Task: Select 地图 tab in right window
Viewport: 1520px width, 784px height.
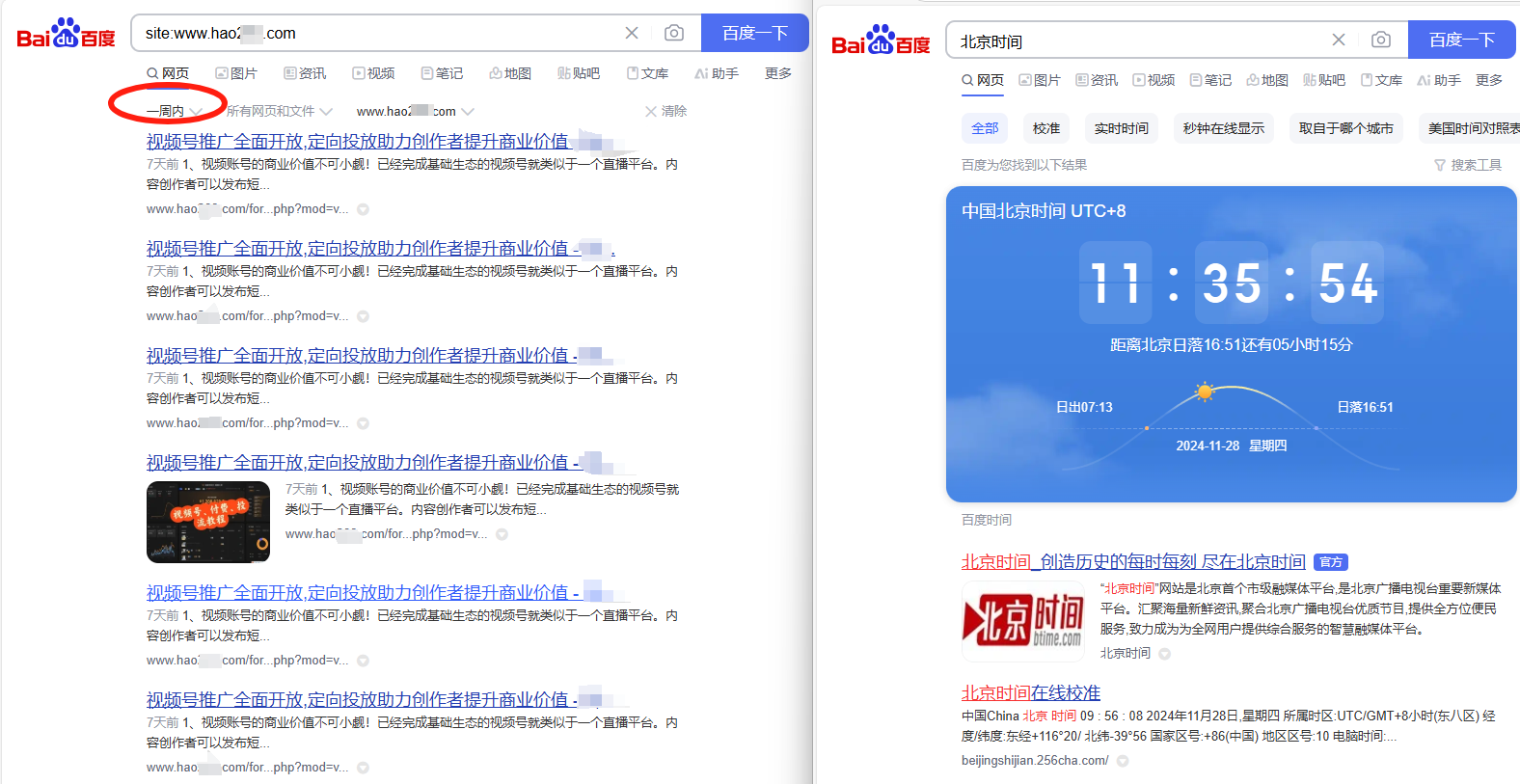Action: (1267, 80)
